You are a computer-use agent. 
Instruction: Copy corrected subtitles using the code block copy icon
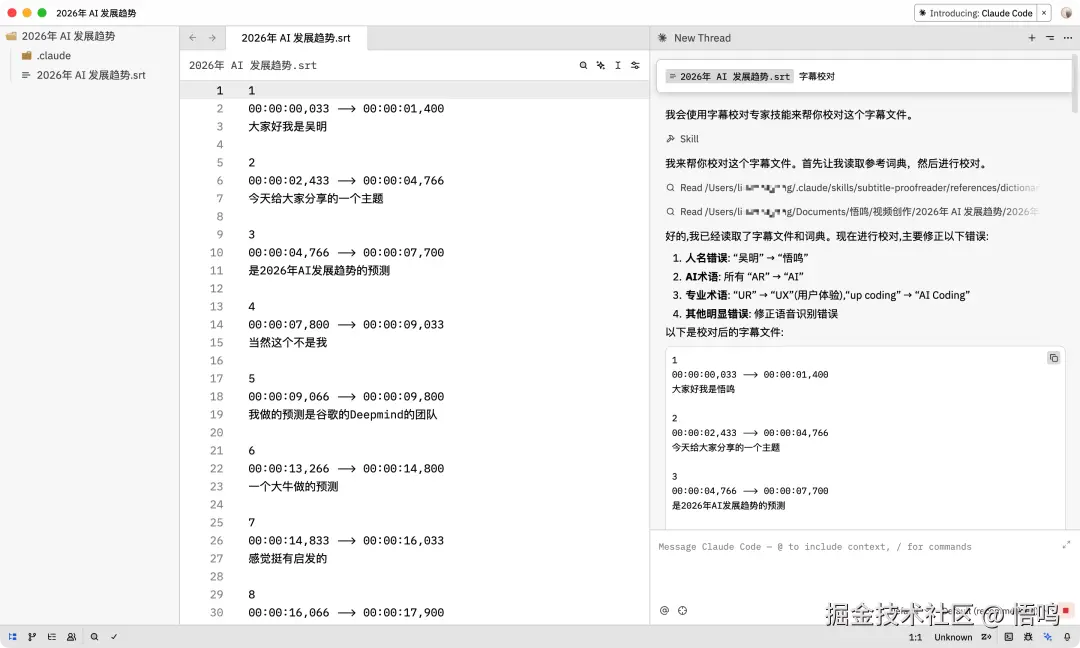point(1053,358)
